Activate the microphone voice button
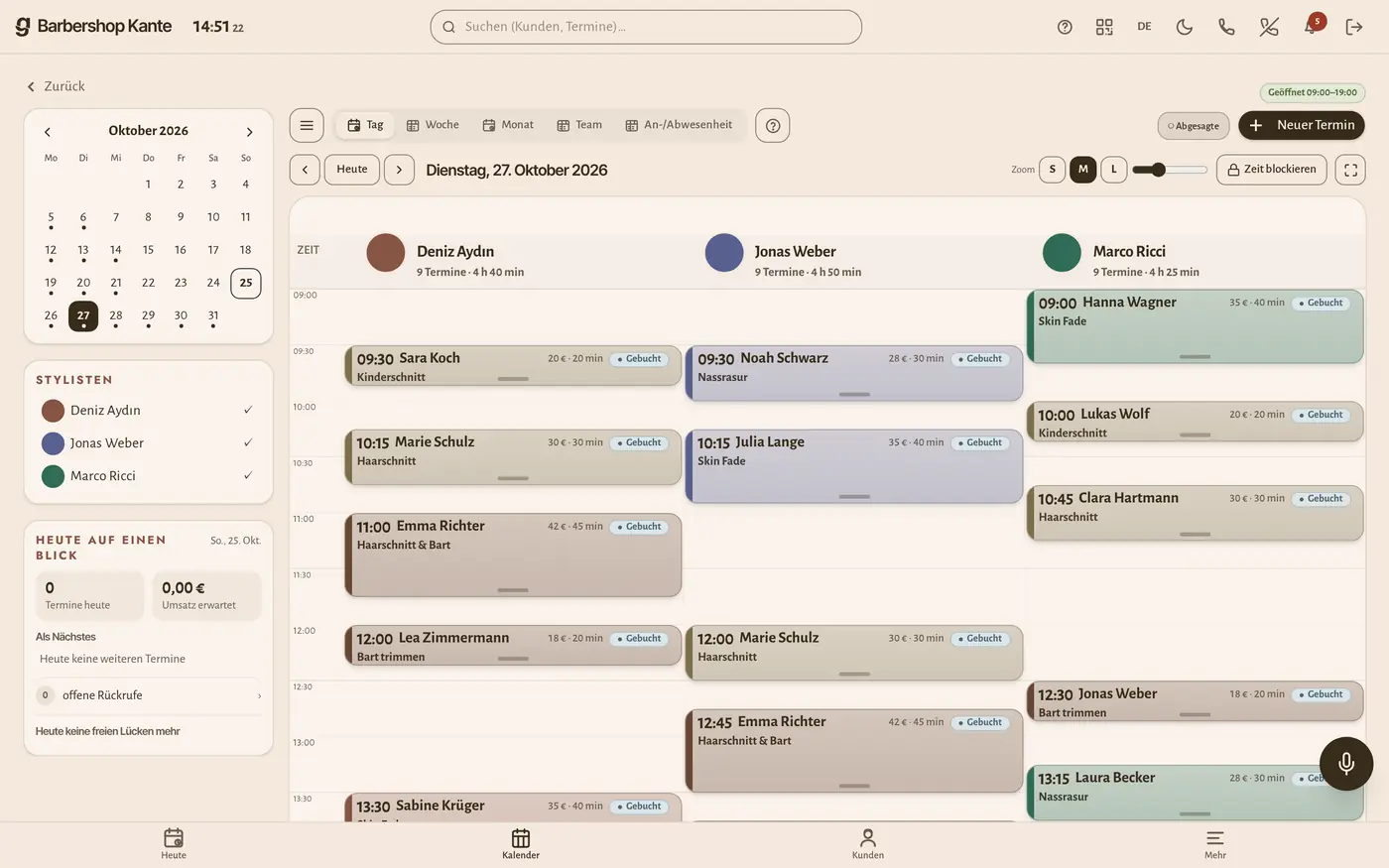 1346,763
